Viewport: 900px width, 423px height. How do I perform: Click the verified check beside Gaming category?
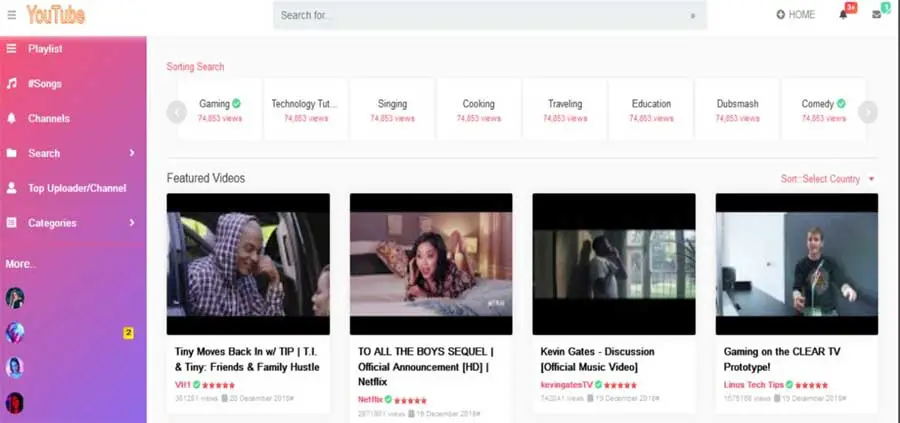pyautogui.click(x=236, y=104)
